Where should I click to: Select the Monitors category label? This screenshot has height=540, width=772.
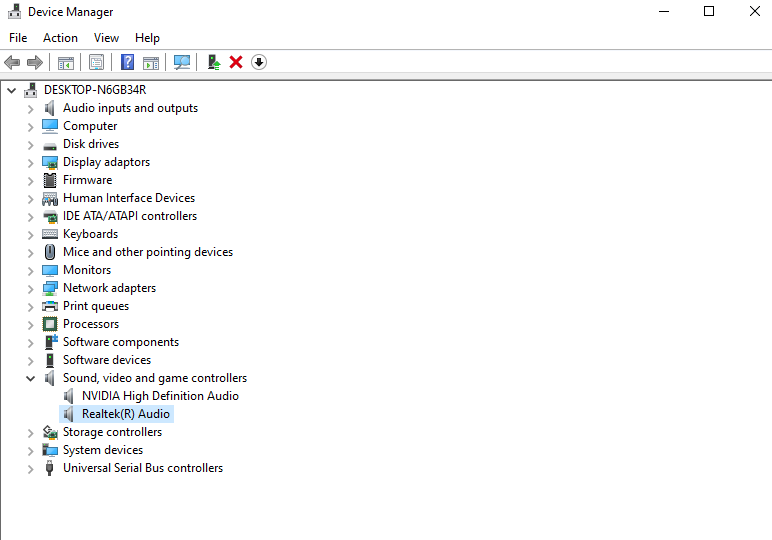click(x=87, y=270)
